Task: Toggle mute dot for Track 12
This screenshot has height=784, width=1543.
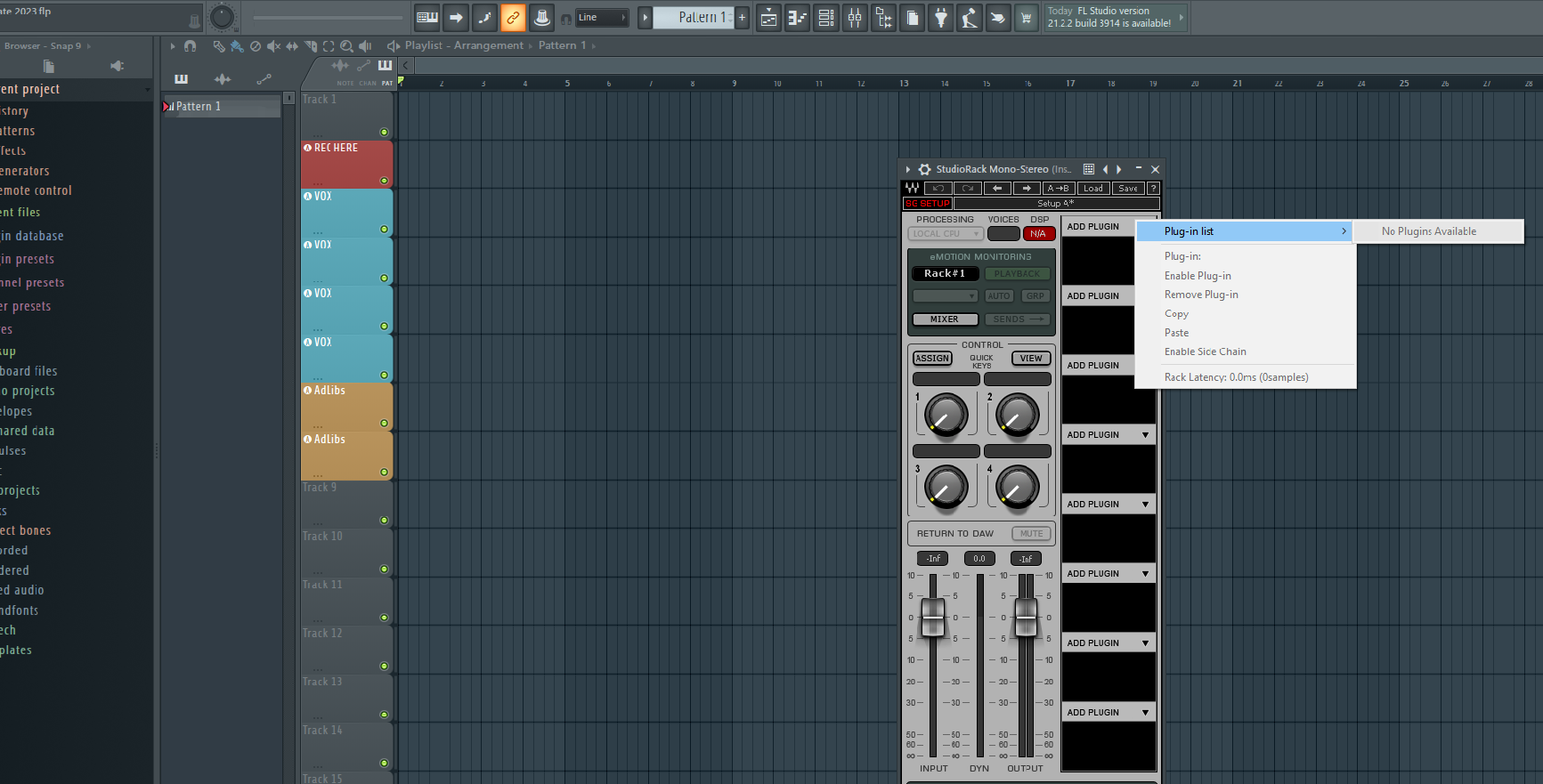Action: (385, 666)
